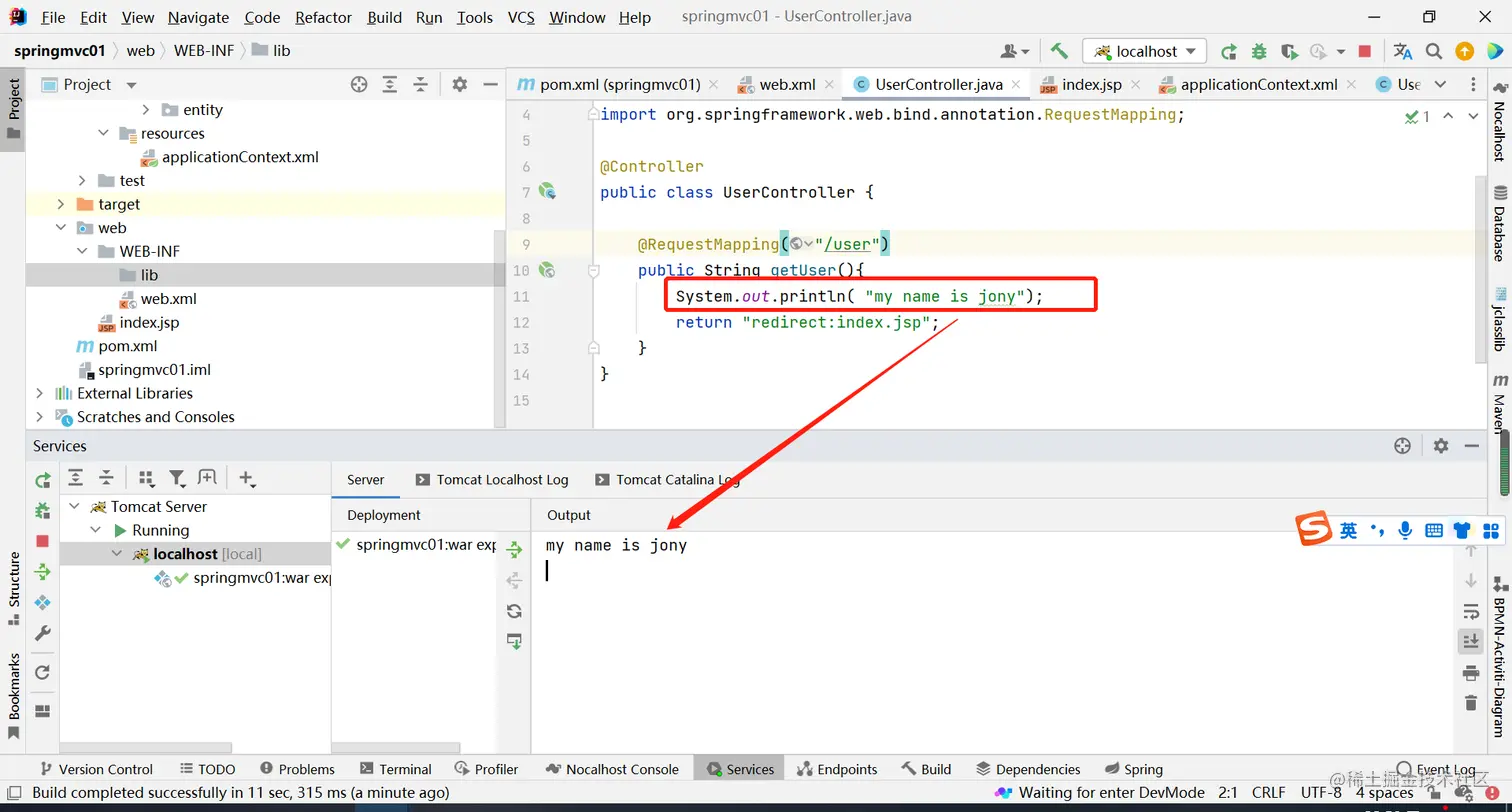Collapse the resources folder
This screenshot has width=1512, height=812.
(x=104, y=133)
